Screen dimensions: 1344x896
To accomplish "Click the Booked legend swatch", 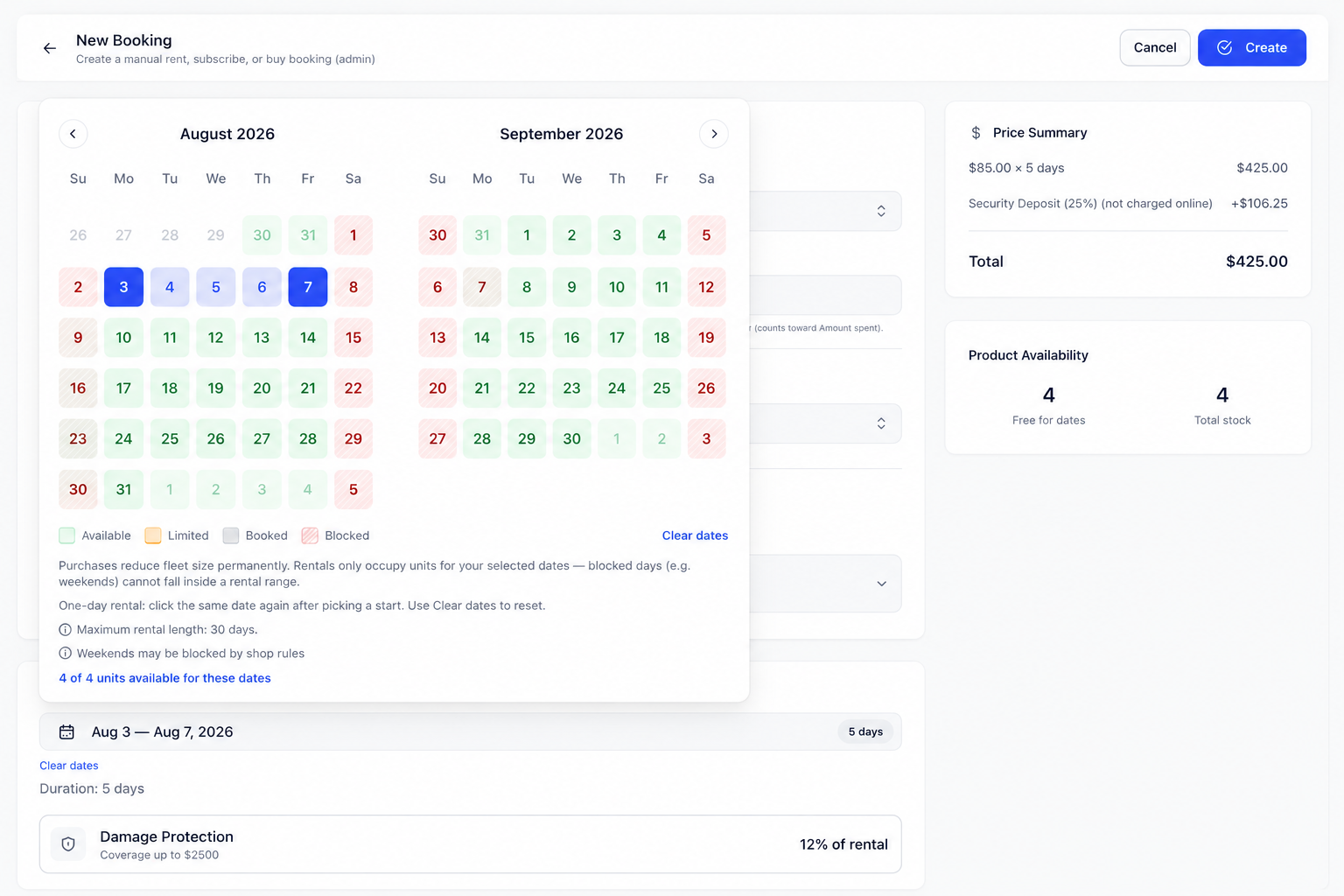I will pos(231,535).
